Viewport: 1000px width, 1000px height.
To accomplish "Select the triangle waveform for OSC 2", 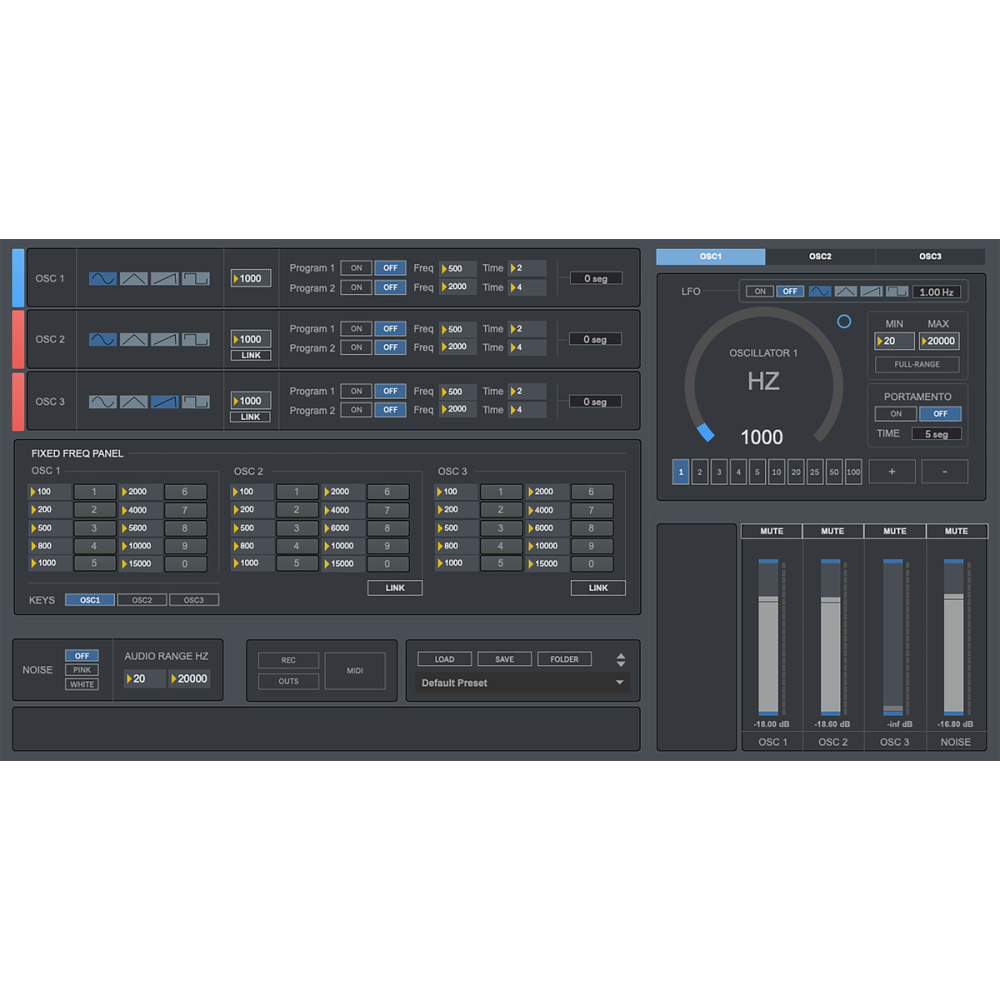I will pos(133,339).
